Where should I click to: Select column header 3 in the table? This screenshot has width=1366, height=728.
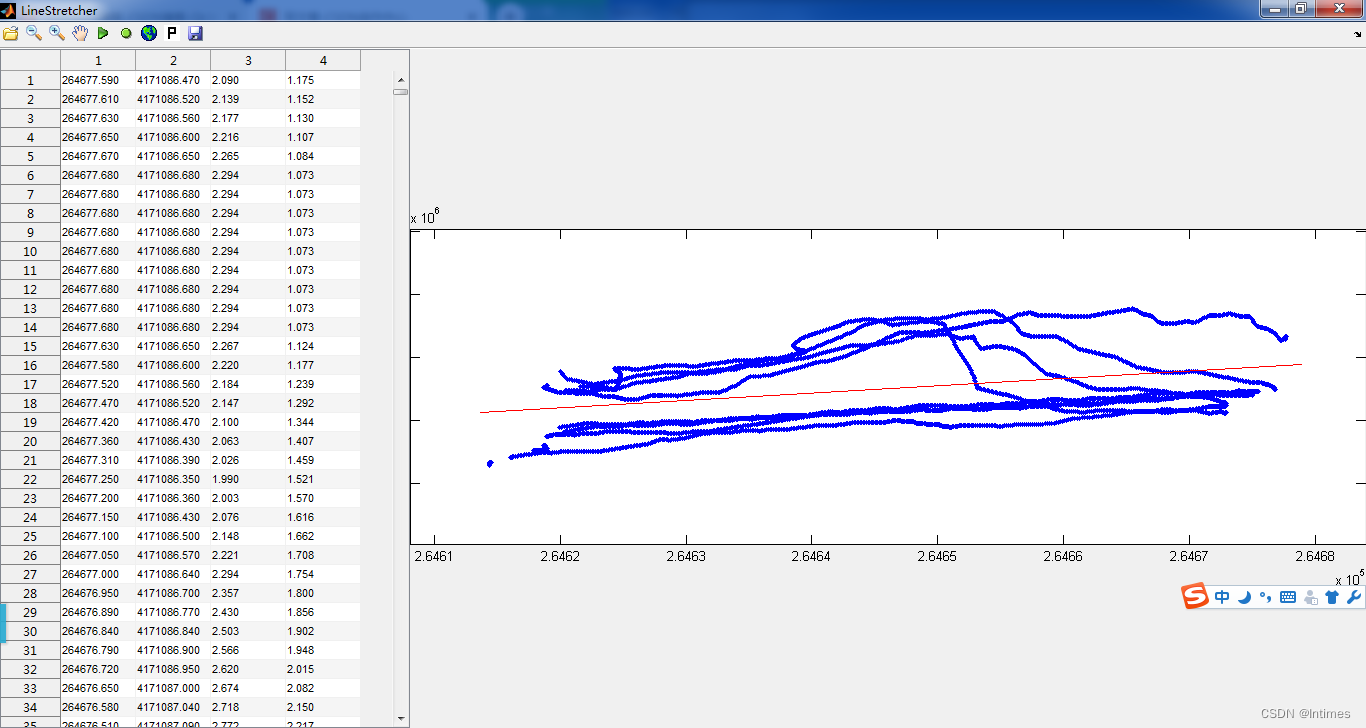tap(247, 60)
